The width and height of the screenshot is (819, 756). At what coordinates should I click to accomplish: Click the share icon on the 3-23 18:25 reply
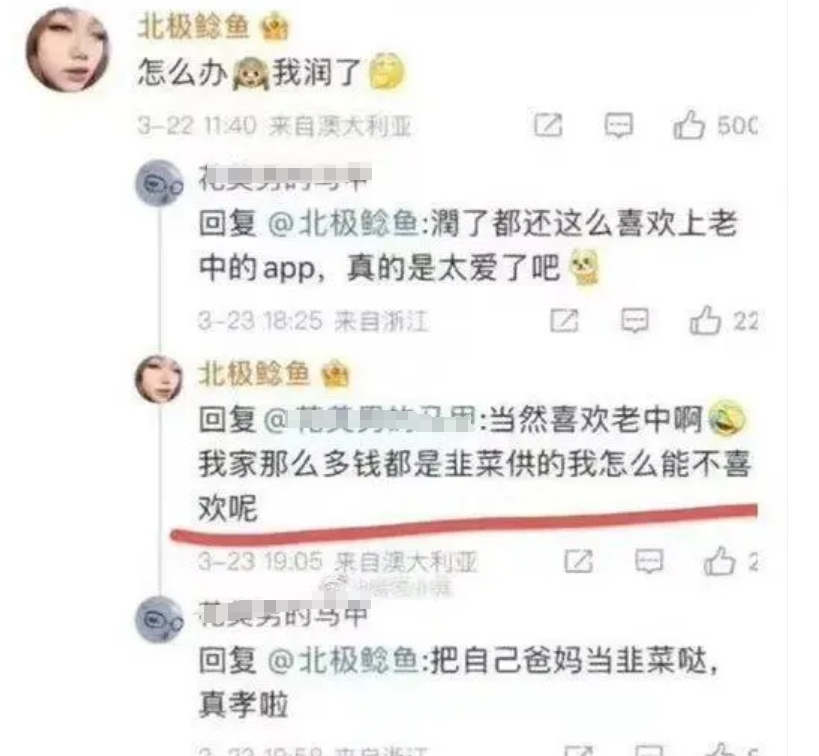point(565,320)
